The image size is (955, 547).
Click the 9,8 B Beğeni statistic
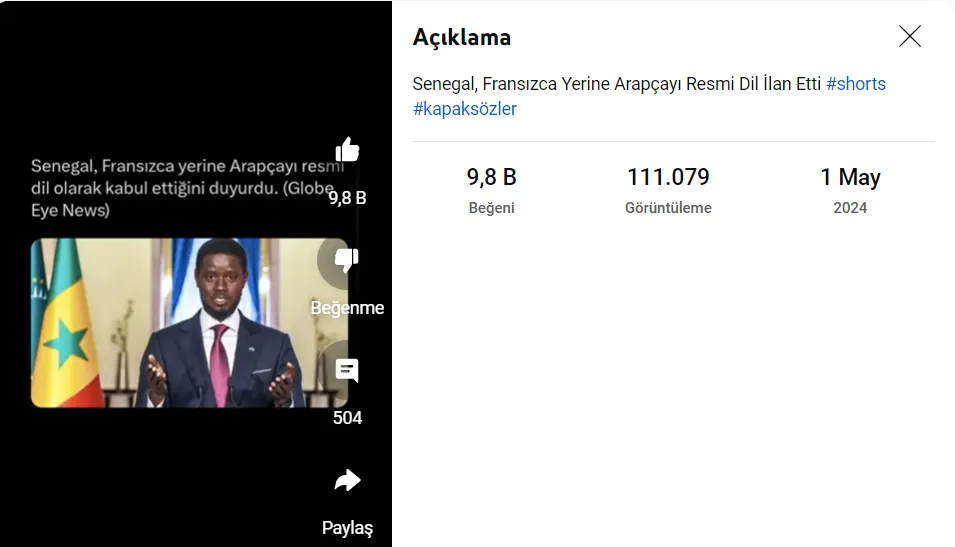(492, 189)
